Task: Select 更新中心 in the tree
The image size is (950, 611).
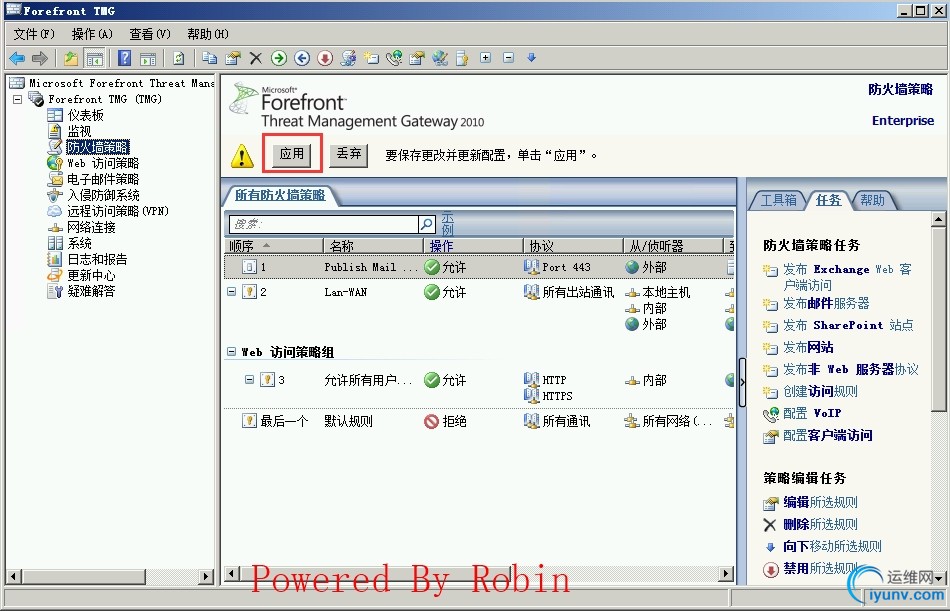Action: 91,275
